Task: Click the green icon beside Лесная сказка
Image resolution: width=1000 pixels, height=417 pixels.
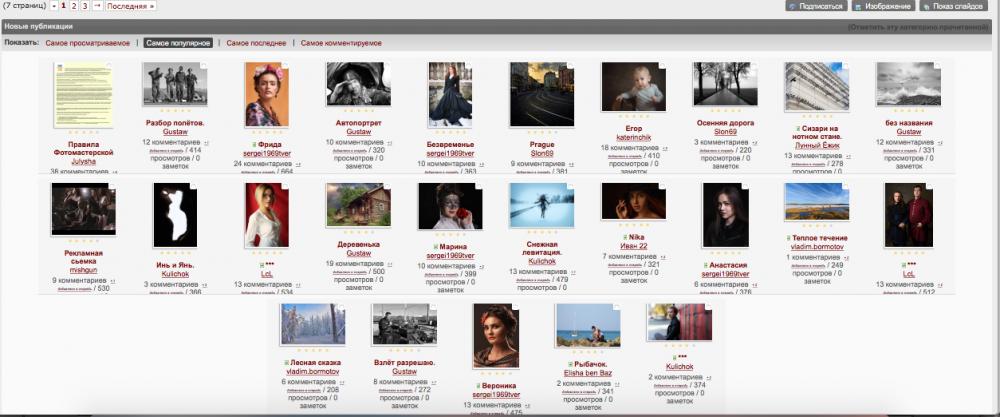Action: pos(286,363)
